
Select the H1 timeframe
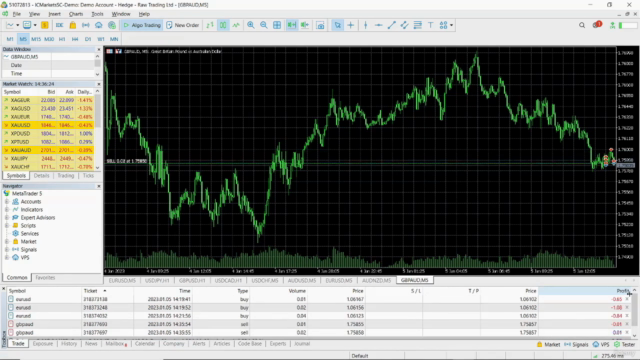pyautogui.click(x=62, y=39)
